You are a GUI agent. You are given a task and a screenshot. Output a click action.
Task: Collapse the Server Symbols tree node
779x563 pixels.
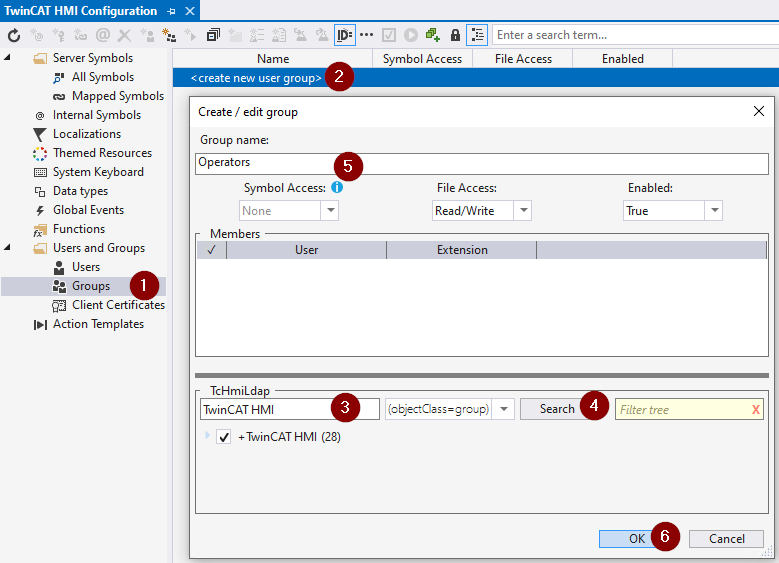click(x=7, y=57)
